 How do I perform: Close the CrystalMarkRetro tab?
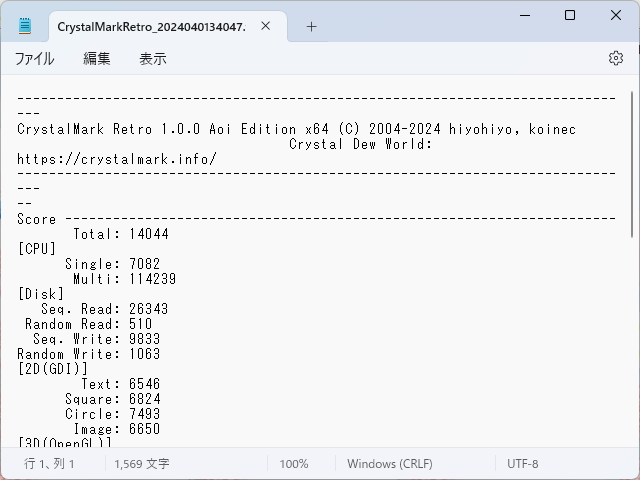pos(266,26)
